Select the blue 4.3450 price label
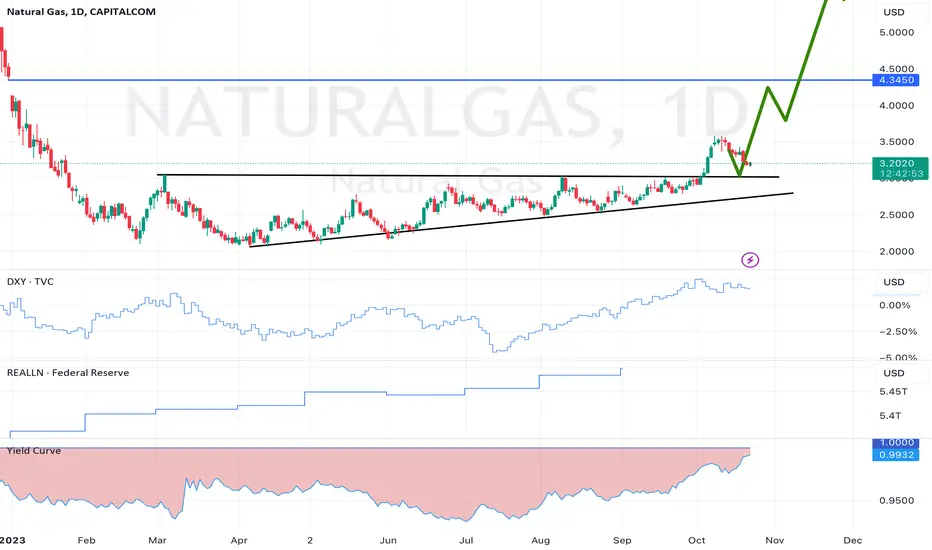Image resolution: width=932 pixels, height=550 pixels. 896,80
